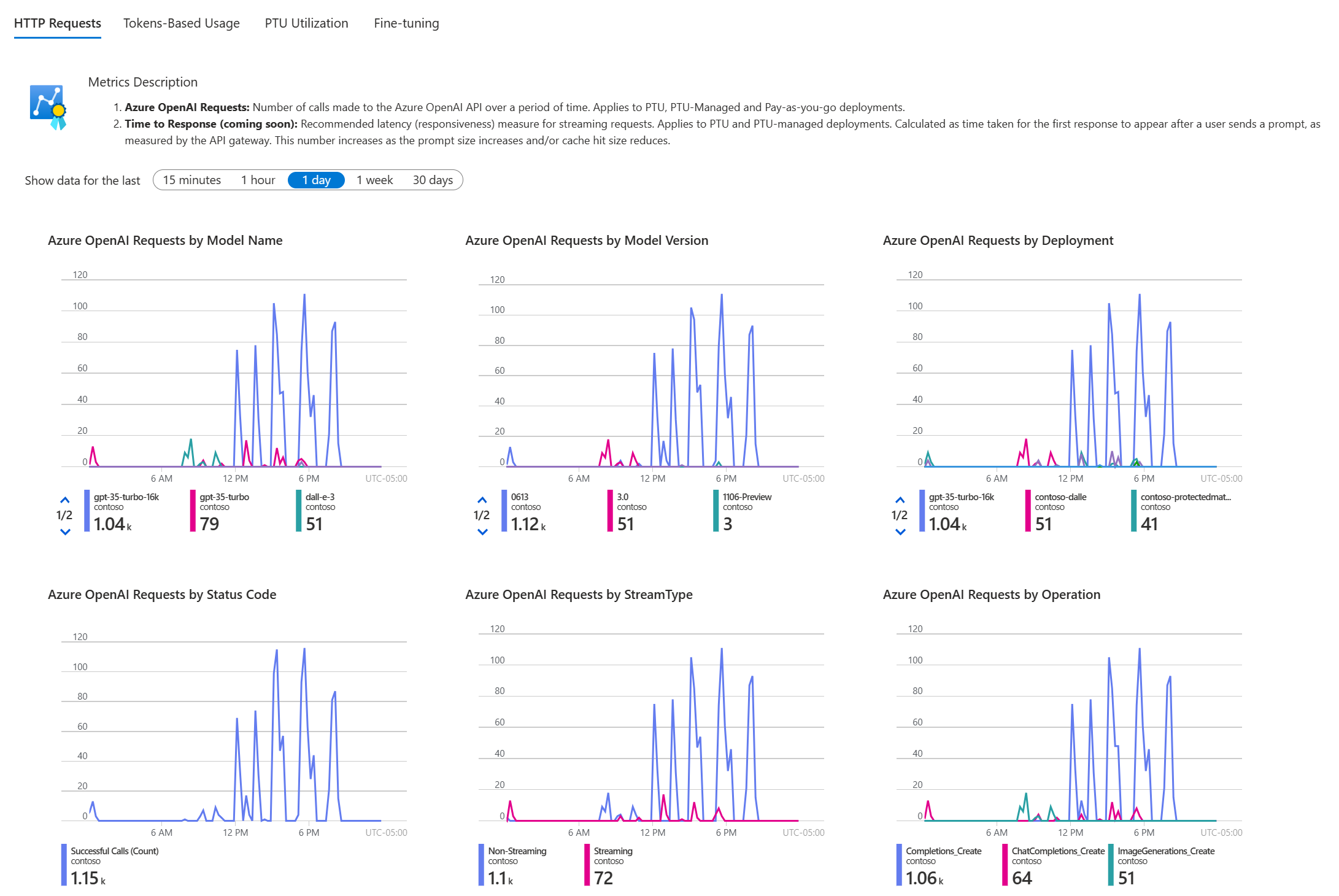Screen dimensions: 1339x896
Task: Select the 1 hour time range
Action: [x=258, y=180]
